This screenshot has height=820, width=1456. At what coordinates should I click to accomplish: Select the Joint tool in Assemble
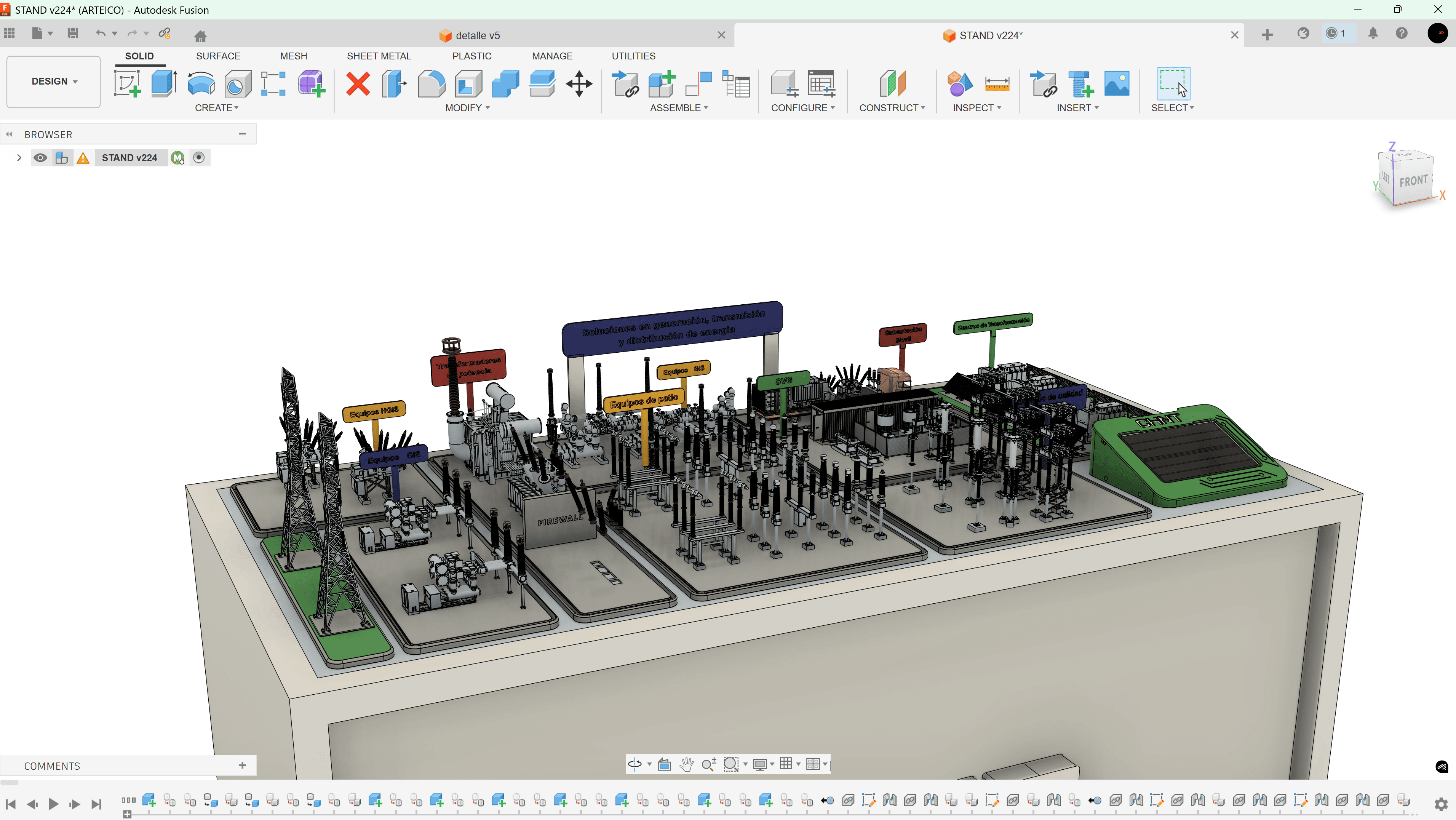(698, 84)
